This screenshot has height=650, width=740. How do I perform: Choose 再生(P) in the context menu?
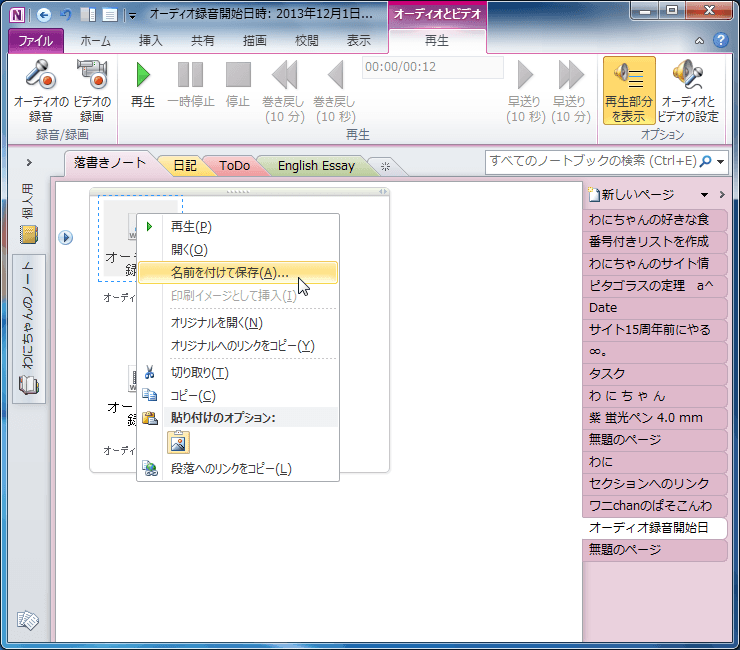(x=238, y=227)
